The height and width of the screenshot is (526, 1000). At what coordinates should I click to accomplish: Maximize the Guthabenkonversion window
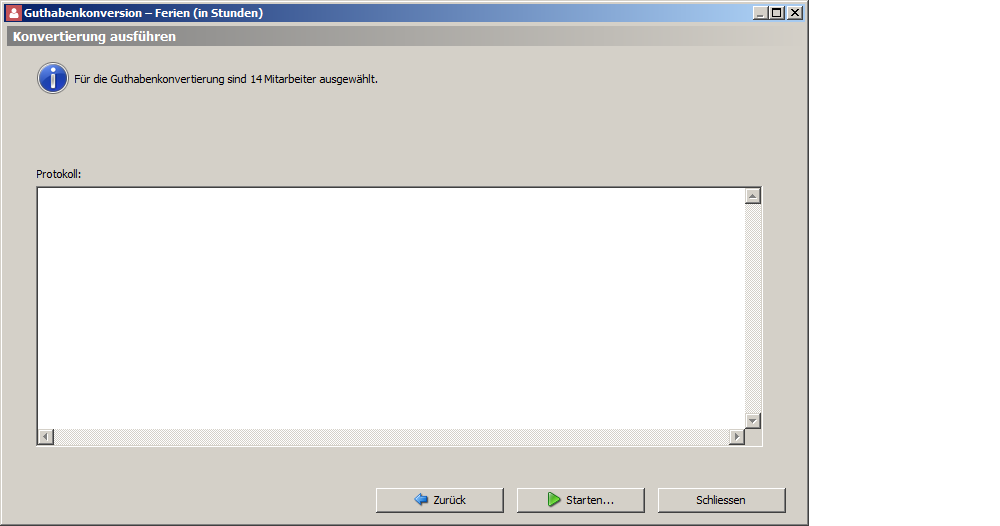777,13
